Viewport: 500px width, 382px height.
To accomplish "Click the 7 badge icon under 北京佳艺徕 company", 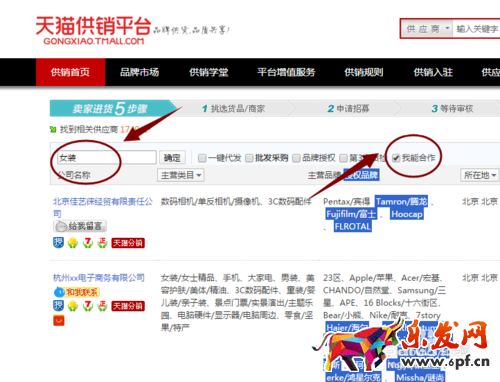I will (88, 243).
